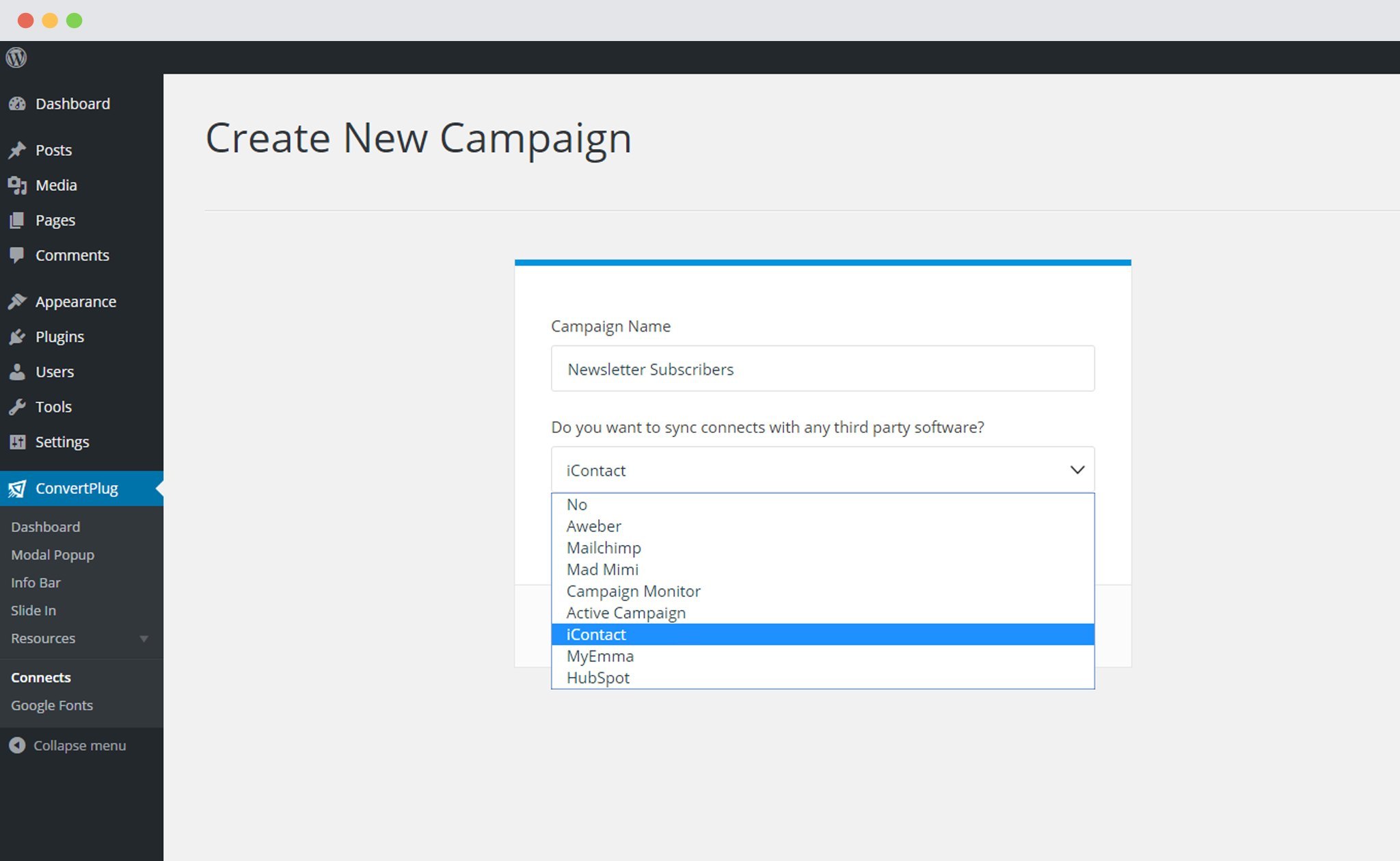1400x861 pixels.
Task: Click the WordPress logo icon
Action: tap(16, 57)
